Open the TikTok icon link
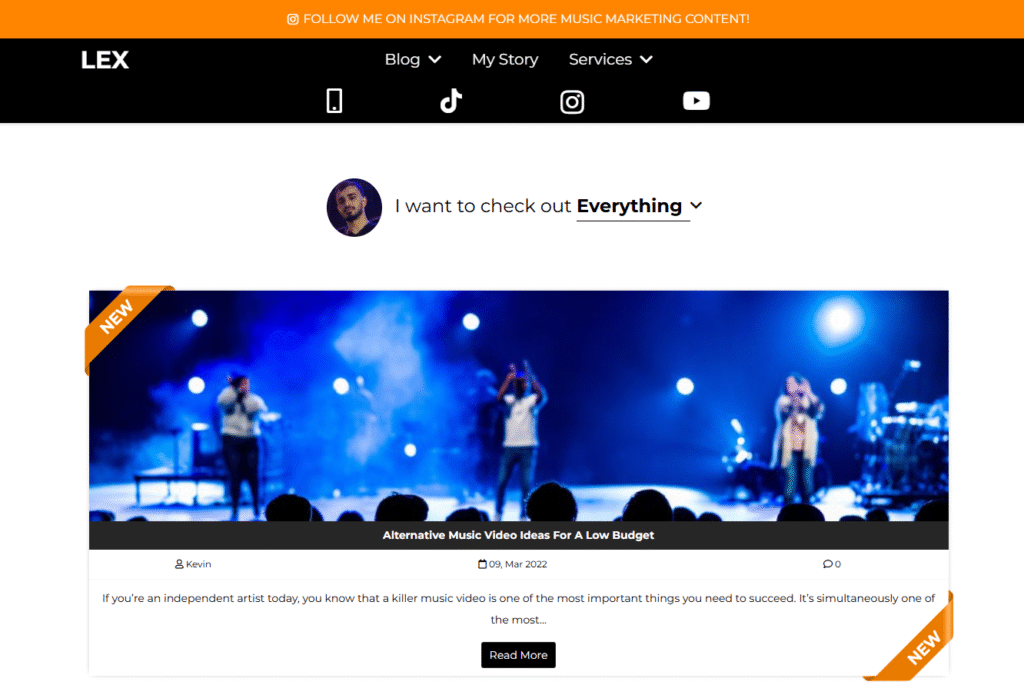 [451, 101]
